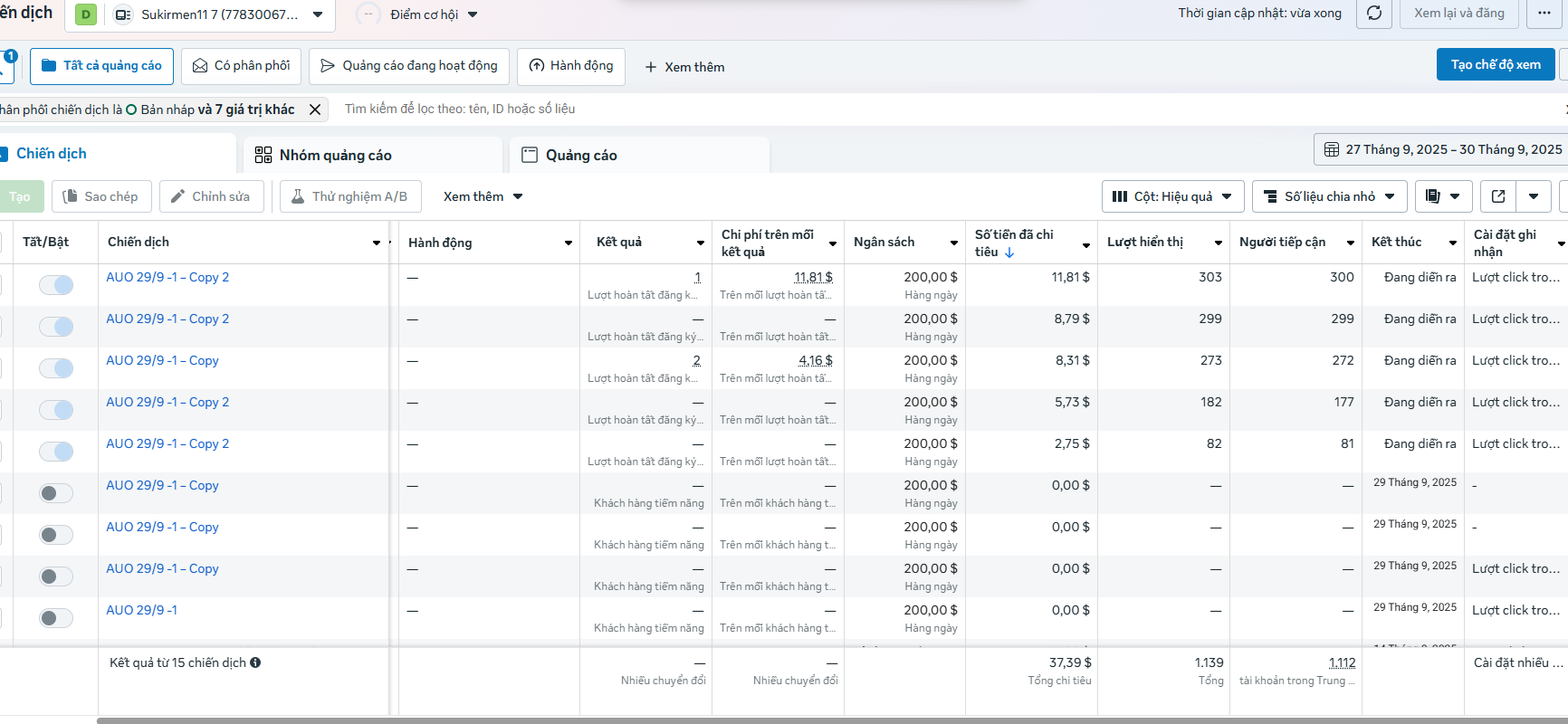Viewport: 1568px width, 724px height.
Task: Switch to the Quảng cáo tab
Action: 581,155
